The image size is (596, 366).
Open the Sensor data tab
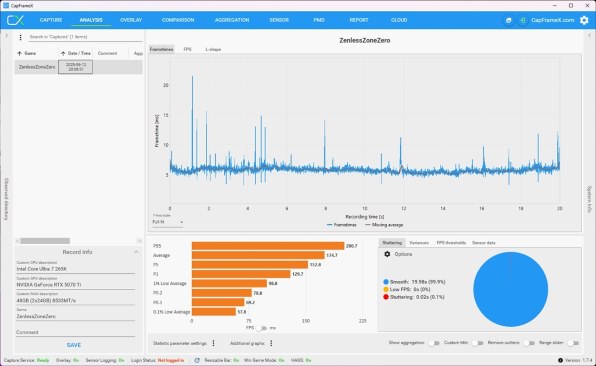tap(484, 242)
